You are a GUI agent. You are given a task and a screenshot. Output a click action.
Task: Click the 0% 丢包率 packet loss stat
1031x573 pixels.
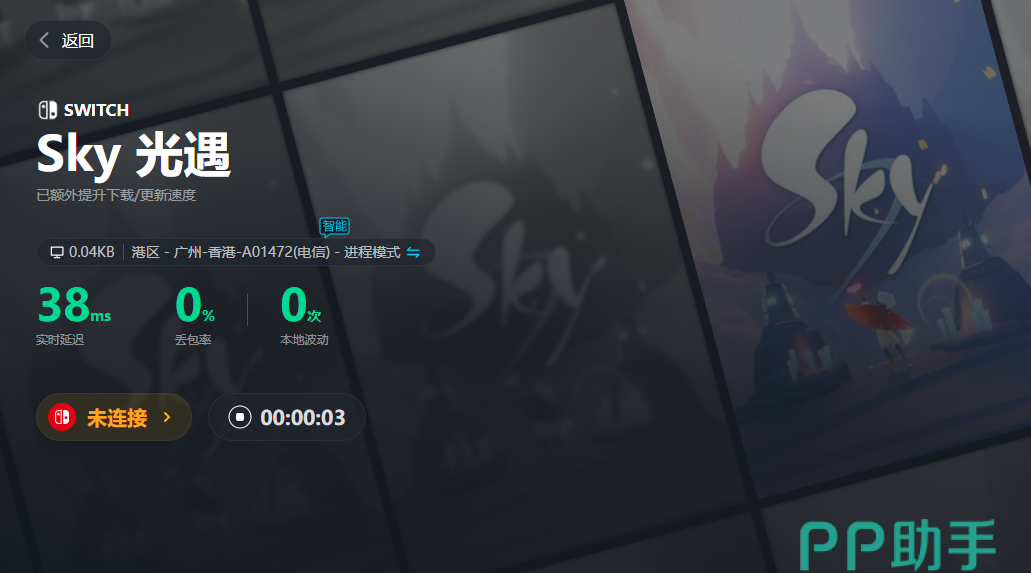(195, 315)
